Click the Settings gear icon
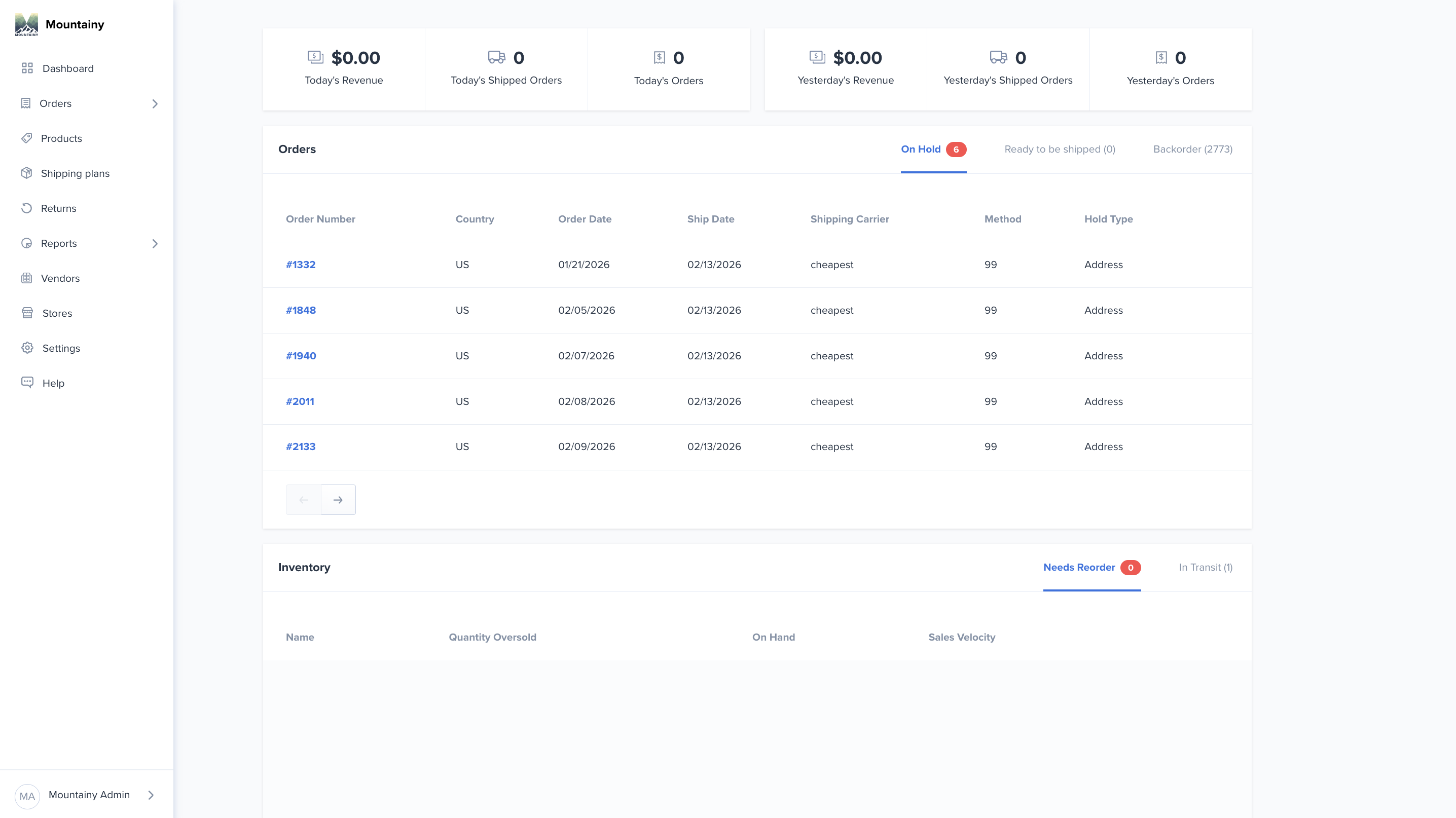 coord(27,348)
